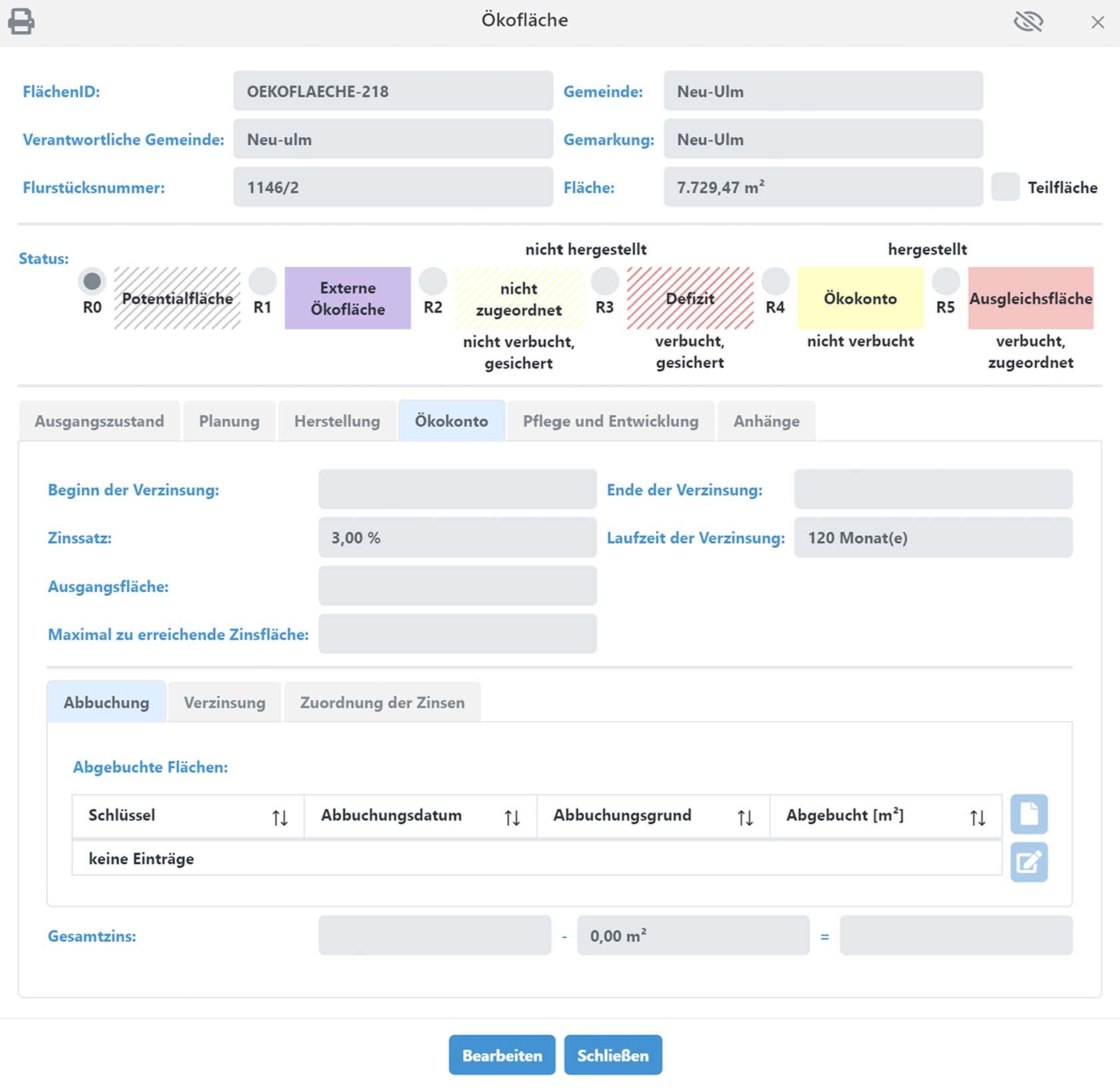Sort by Abgebucht [m²] sort arrows
The height and width of the screenshot is (1089, 1120).
pos(977,817)
